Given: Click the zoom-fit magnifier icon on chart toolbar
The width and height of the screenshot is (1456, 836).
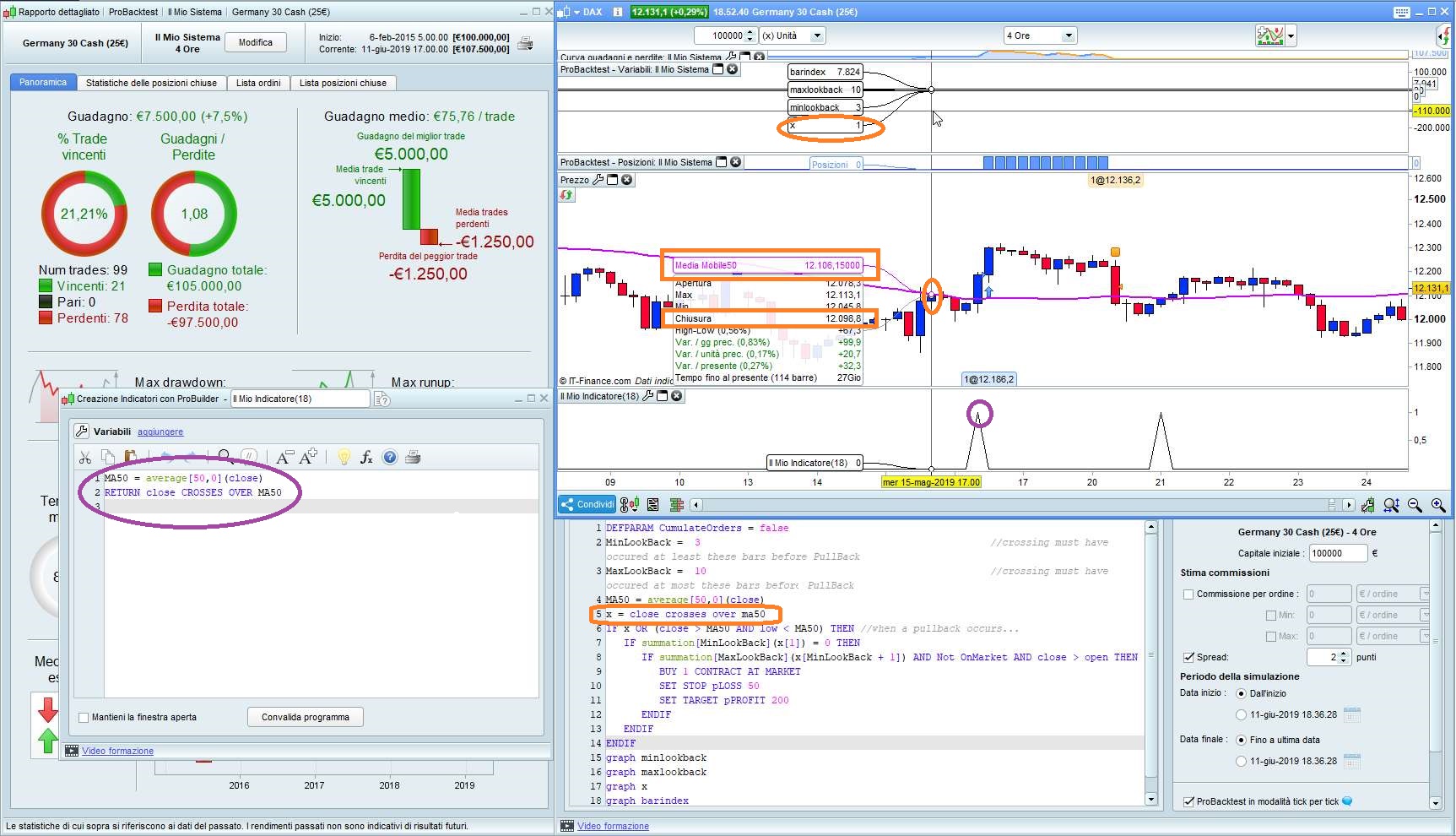Looking at the screenshot, I should pos(1391,505).
